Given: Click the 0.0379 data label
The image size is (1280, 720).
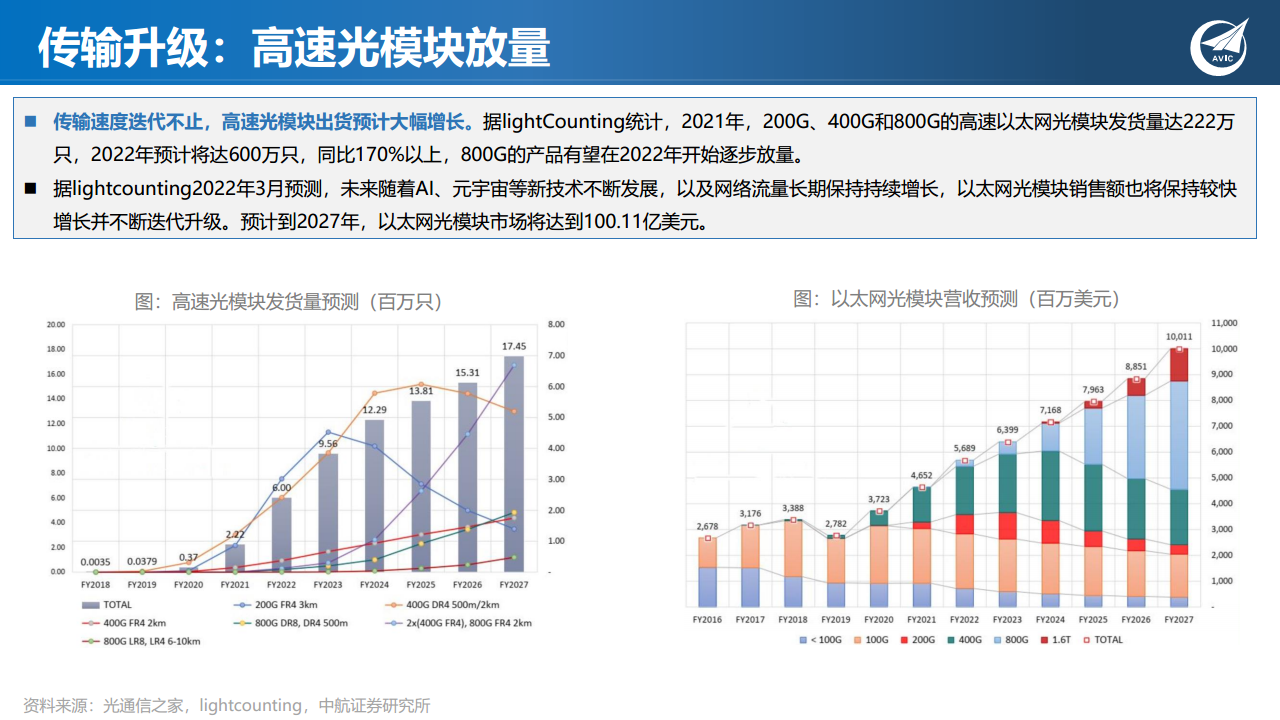Looking at the screenshot, I should coord(142,562).
